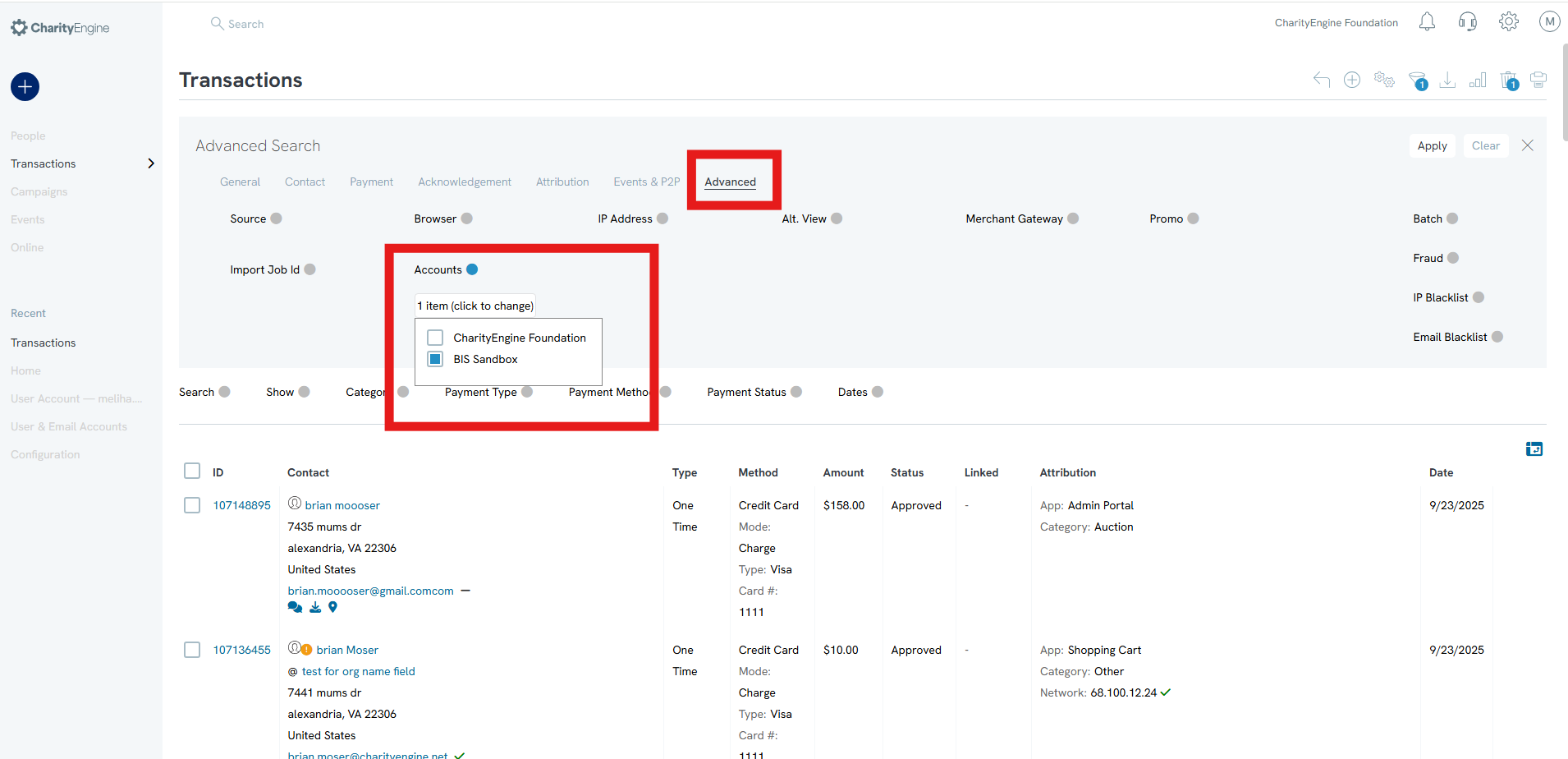Image resolution: width=1568 pixels, height=759 pixels.
Task: Open transaction ID 107148895 link
Action: (242, 505)
